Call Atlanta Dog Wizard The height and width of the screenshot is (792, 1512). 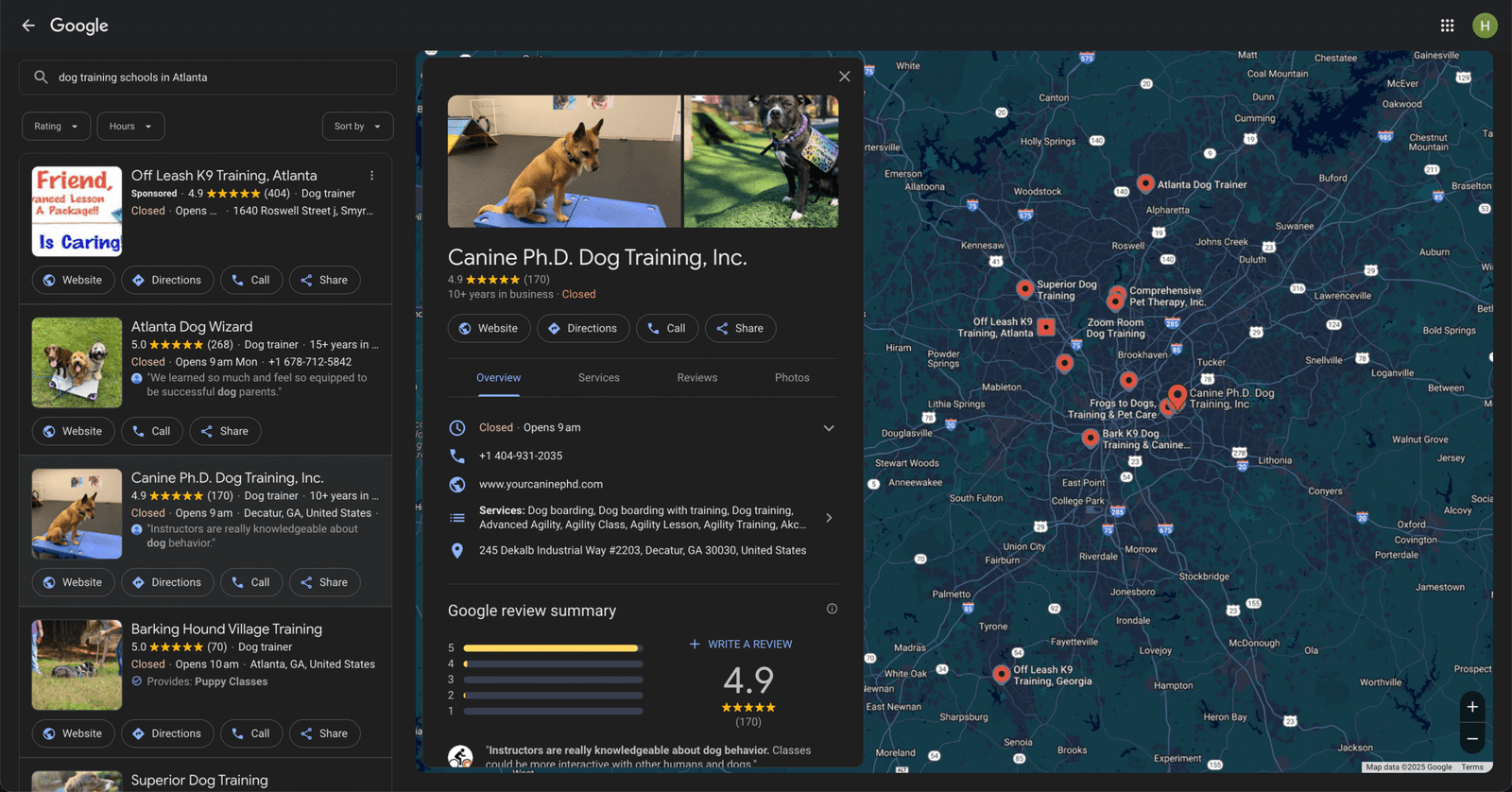tap(152, 431)
